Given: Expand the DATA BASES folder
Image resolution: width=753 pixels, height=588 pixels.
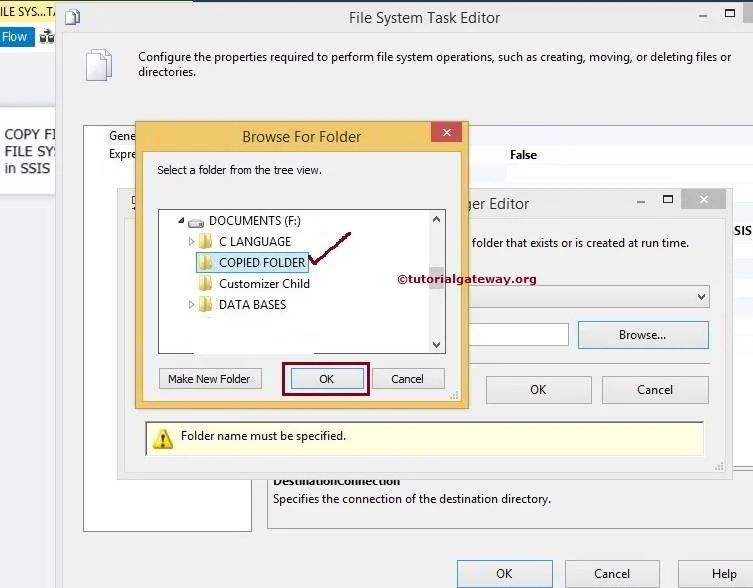Looking at the screenshot, I should (x=191, y=305).
